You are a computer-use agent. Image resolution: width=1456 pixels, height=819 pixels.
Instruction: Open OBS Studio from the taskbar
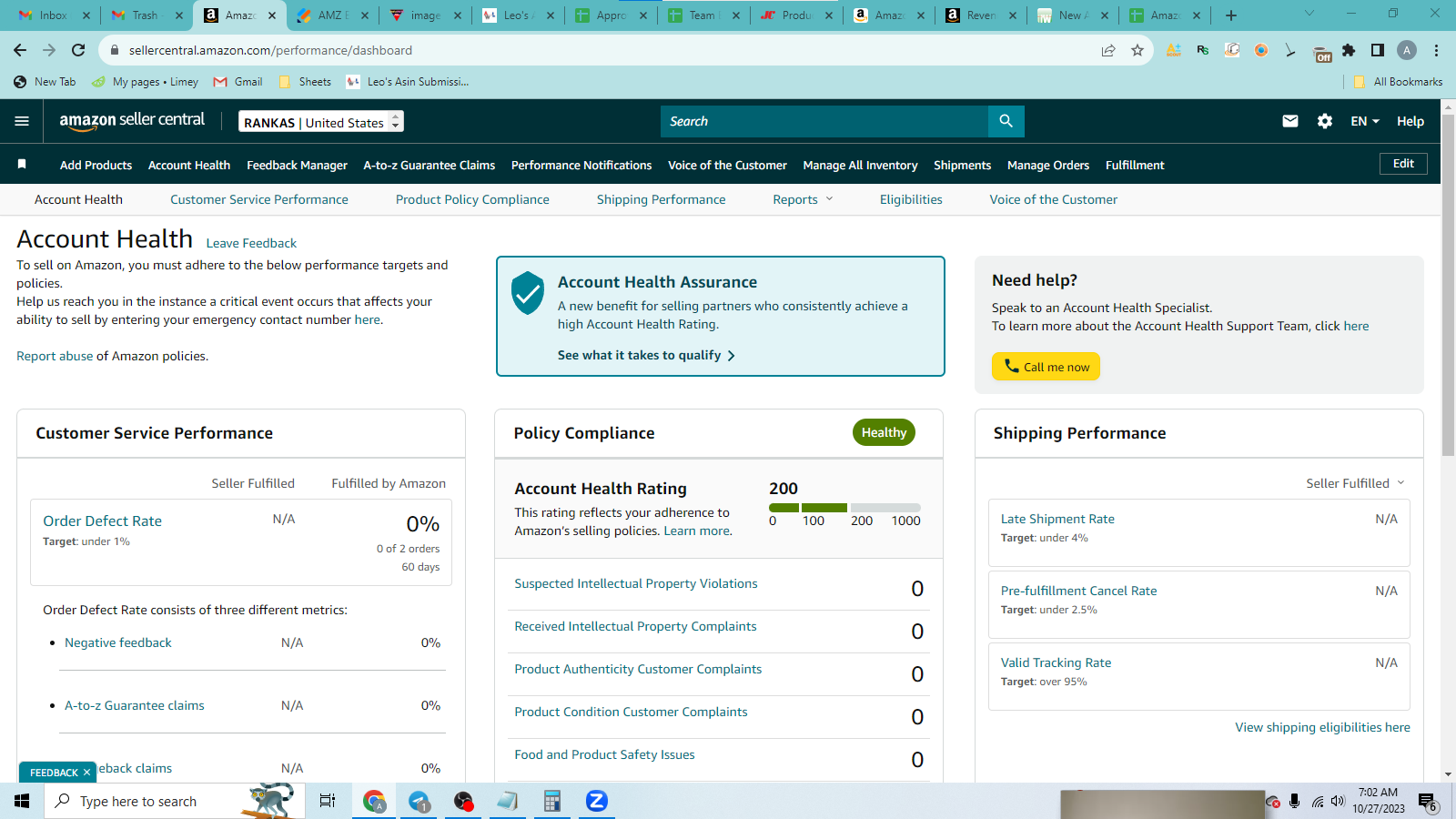coord(463,801)
